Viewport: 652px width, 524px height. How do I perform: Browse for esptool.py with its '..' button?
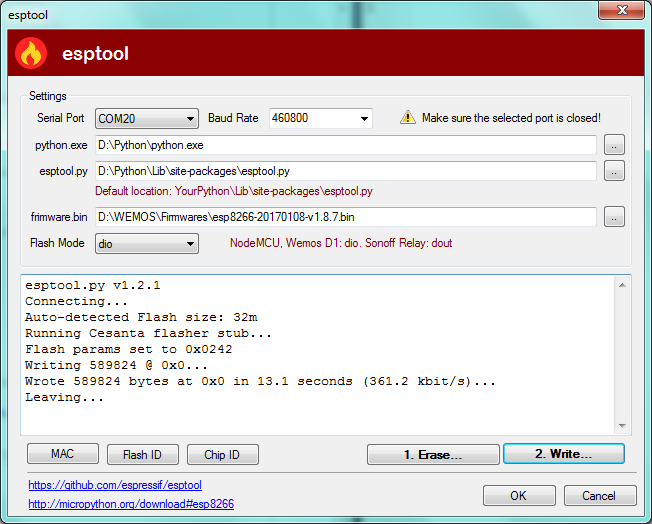point(614,171)
